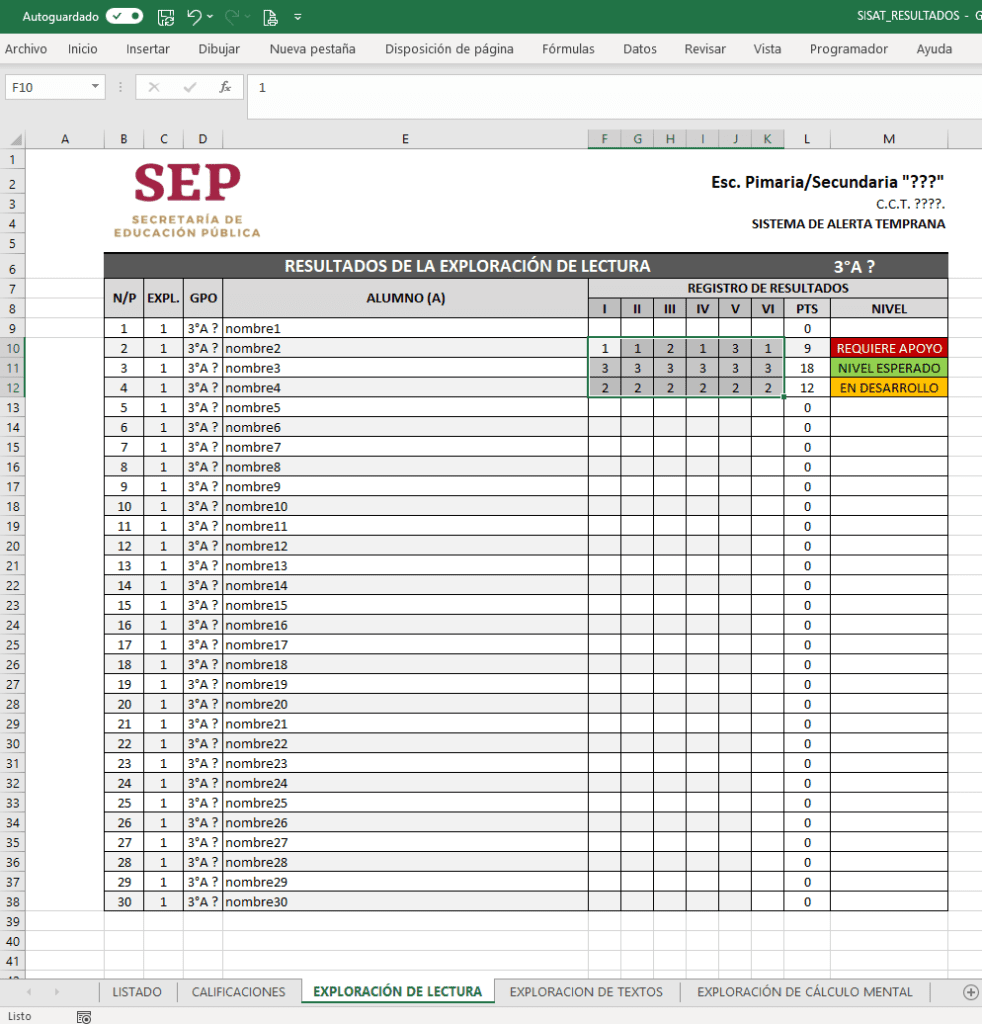Select row 10 header
Image resolution: width=982 pixels, height=1024 pixels.
12,348
